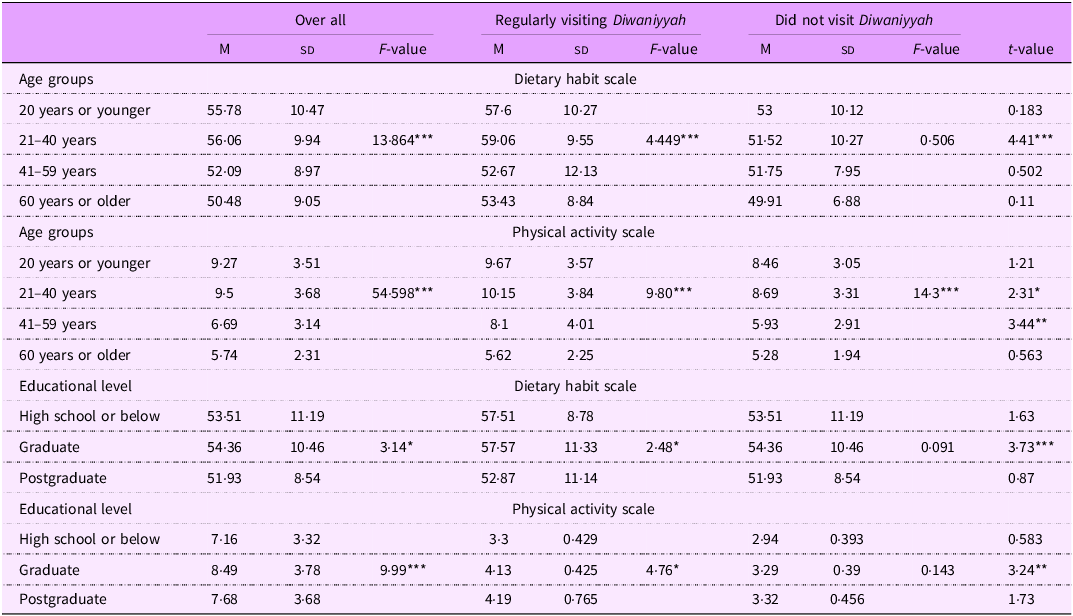This screenshot has height=616, width=1073.
Task: Click the mean 4·19 cell
Action: (x=498, y=600)
